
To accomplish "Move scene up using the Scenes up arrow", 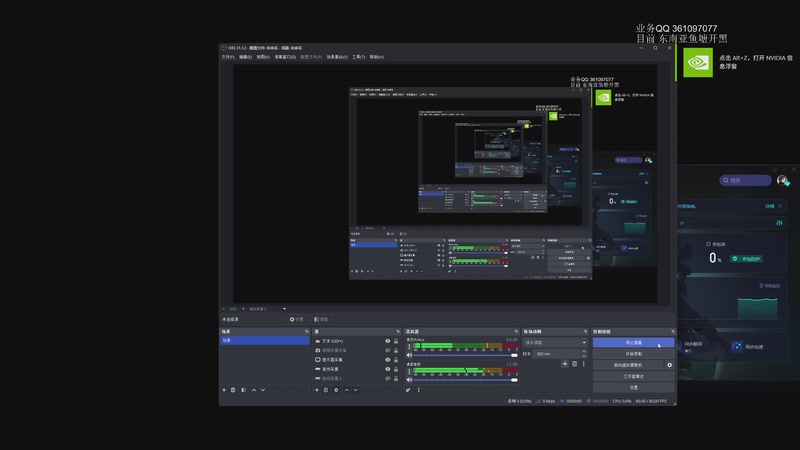I will tap(254, 390).
